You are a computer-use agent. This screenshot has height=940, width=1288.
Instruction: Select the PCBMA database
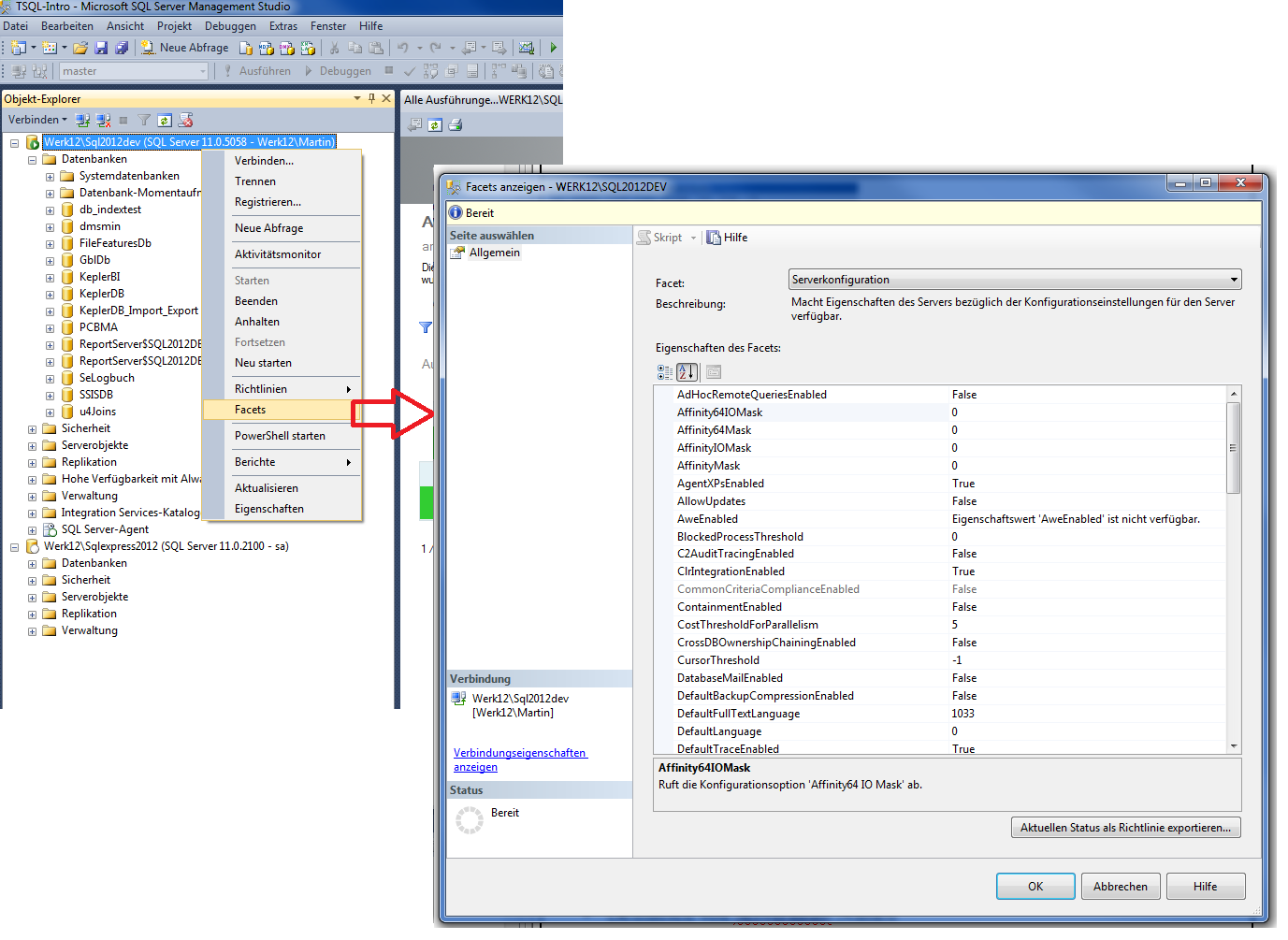[x=98, y=327]
